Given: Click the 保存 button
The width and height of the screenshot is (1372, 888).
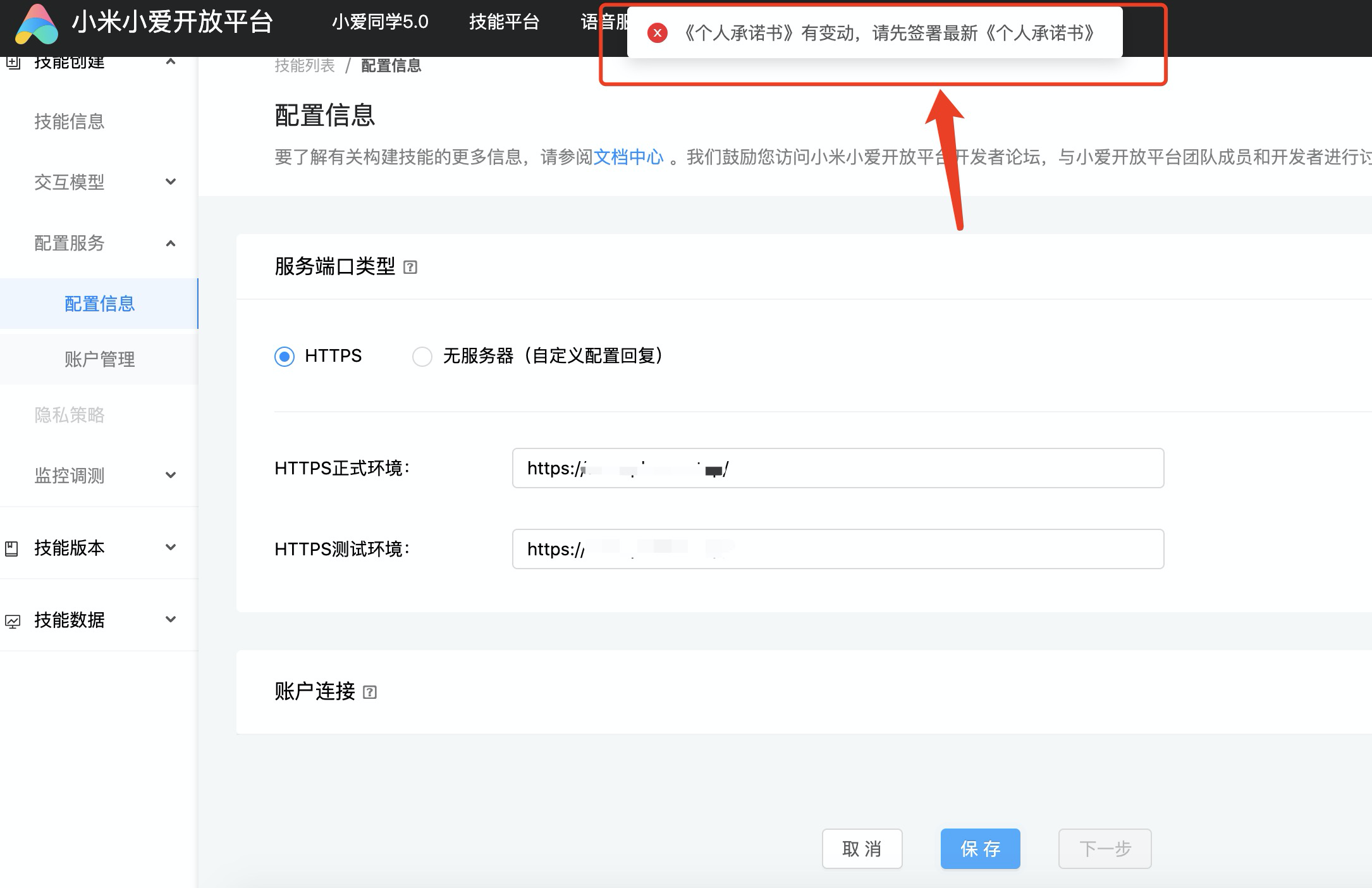Looking at the screenshot, I should (x=980, y=849).
